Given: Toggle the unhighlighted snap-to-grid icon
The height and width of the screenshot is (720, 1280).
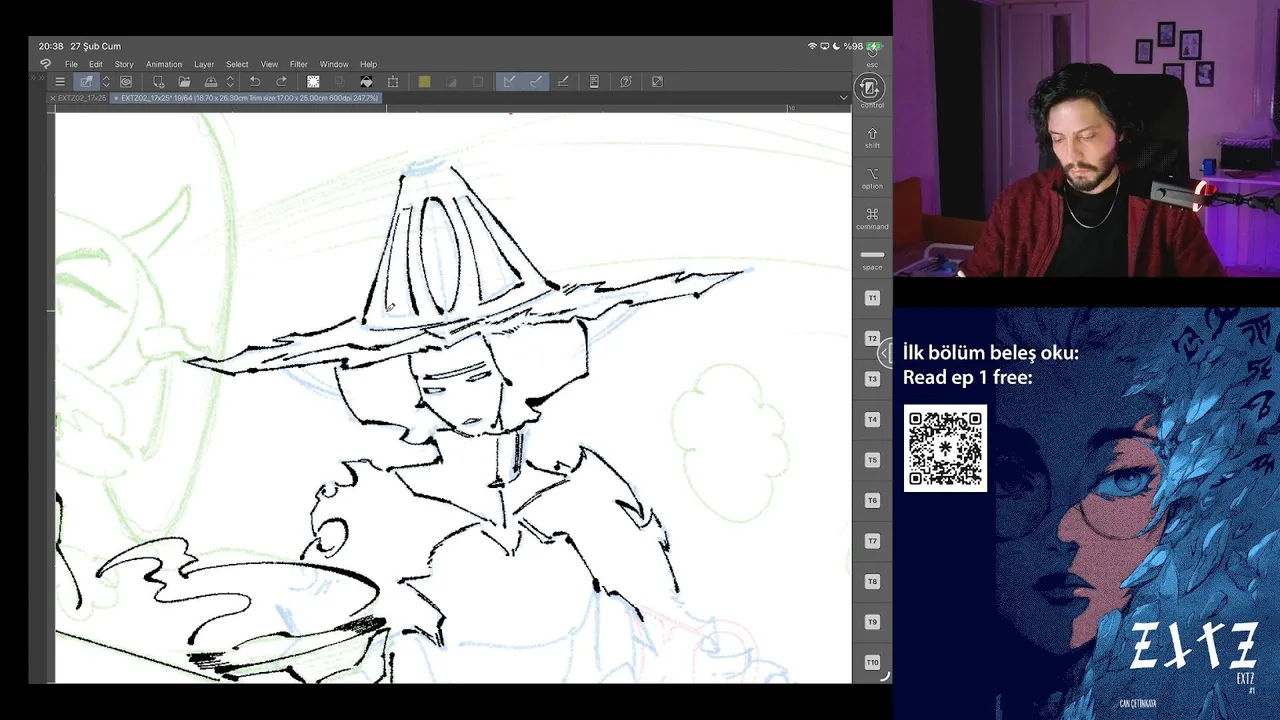Looking at the screenshot, I should point(563,82).
